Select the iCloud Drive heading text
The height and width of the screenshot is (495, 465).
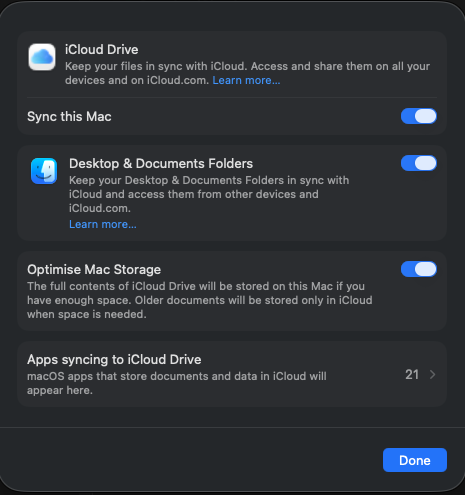tap(102, 50)
